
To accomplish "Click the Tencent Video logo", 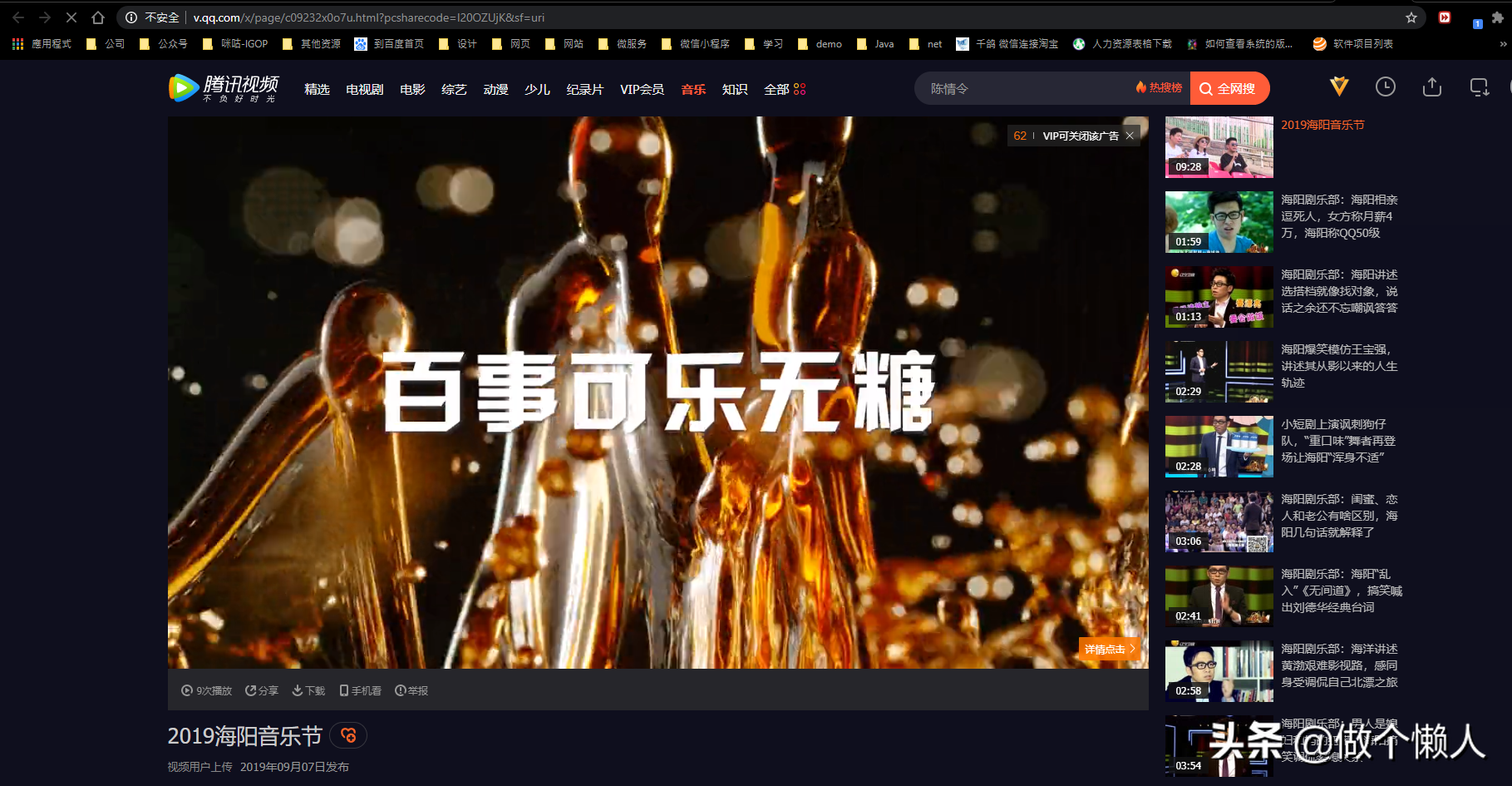I will tap(222, 87).
